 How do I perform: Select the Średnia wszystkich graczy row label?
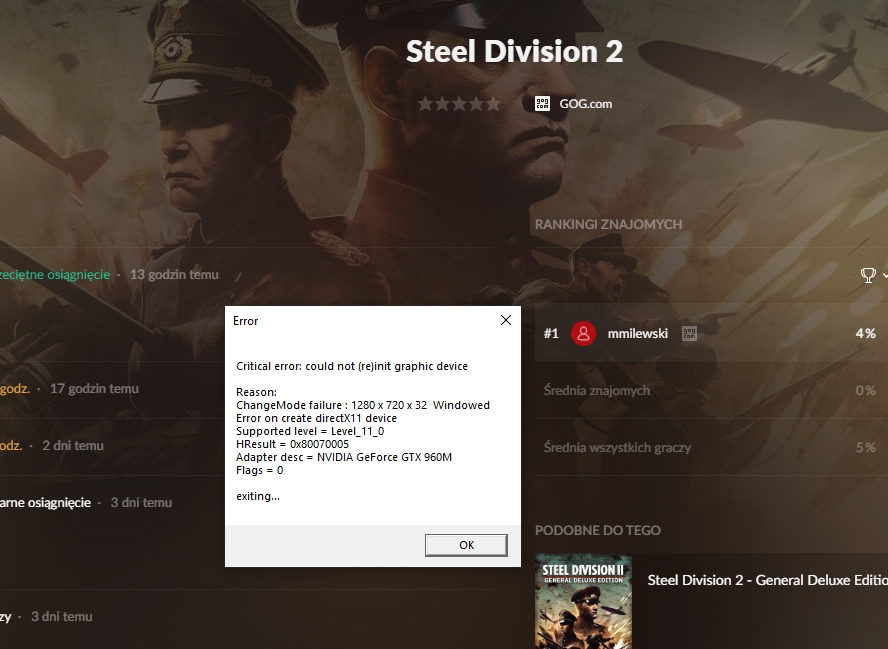coord(617,447)
